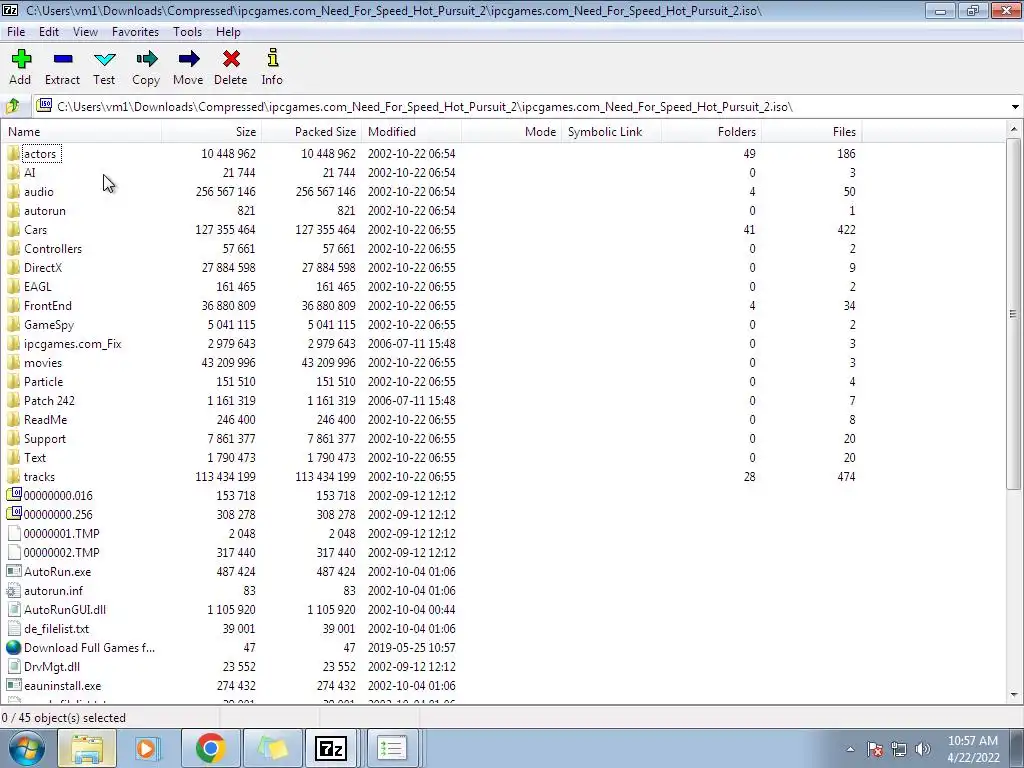Select the autorun.inf file icon

pyautogui.click(x=14, y=590)
